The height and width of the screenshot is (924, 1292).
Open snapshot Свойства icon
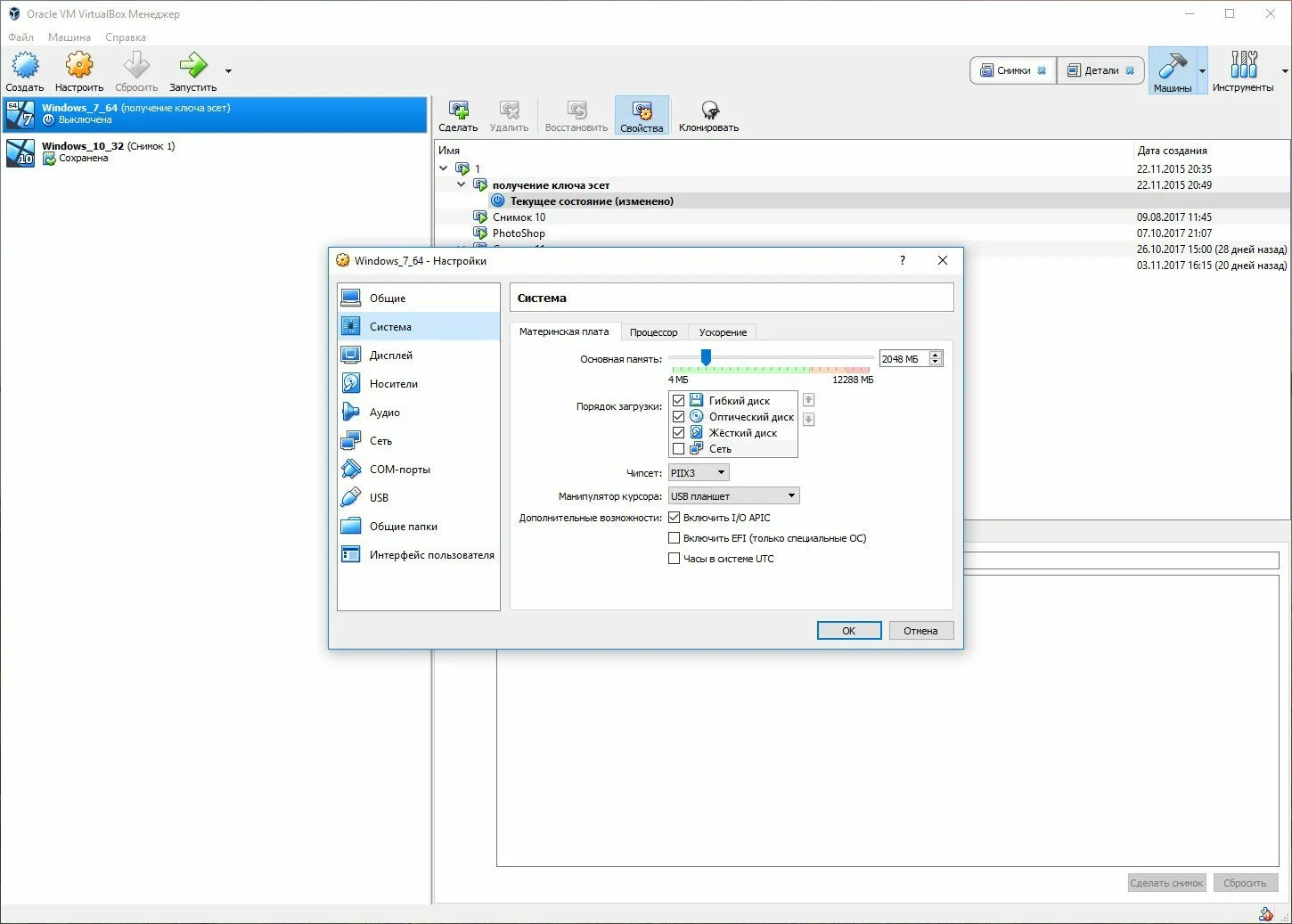[x=642, y=111]
